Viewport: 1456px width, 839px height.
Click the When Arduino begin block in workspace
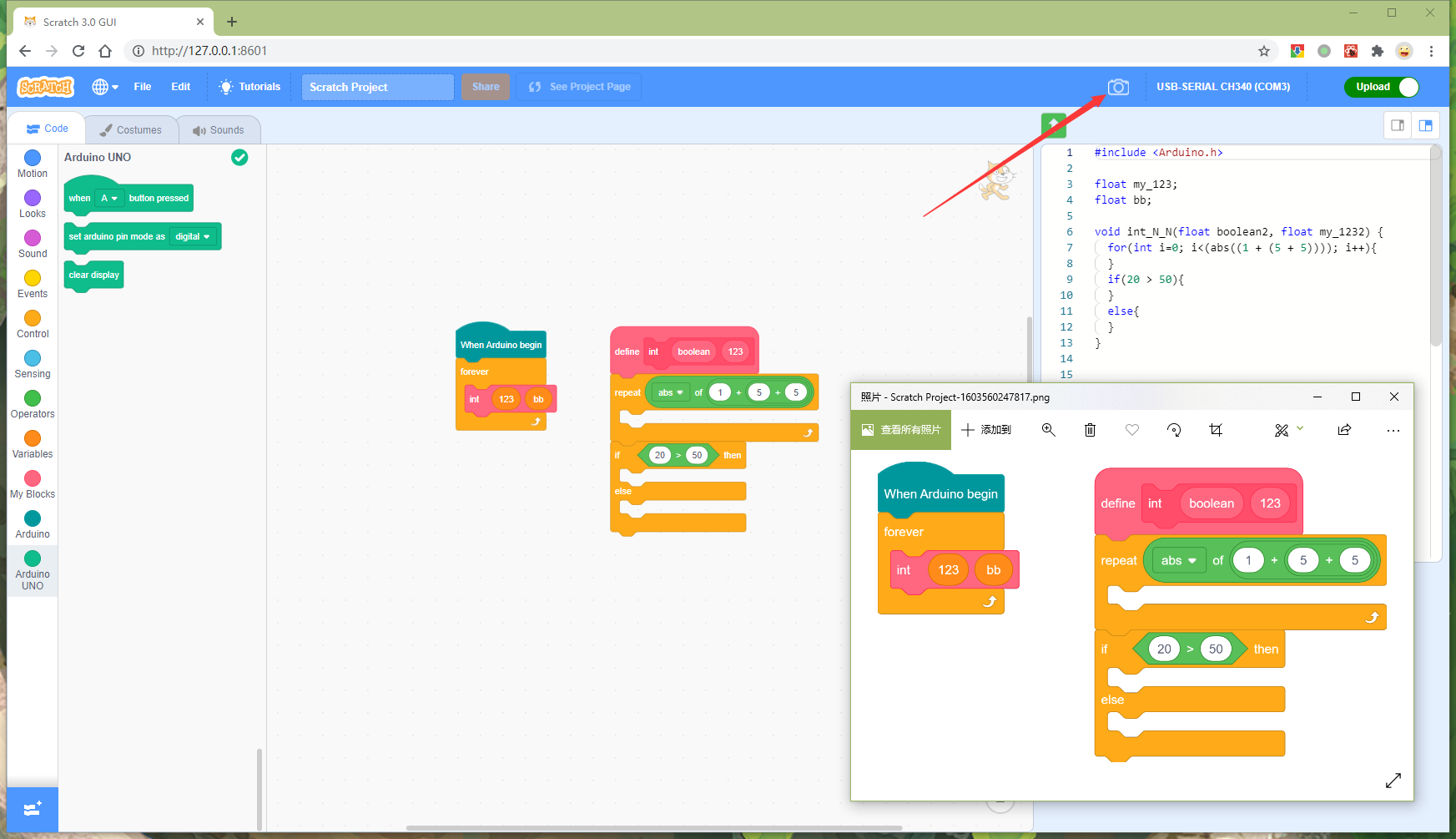coord(501,344)
